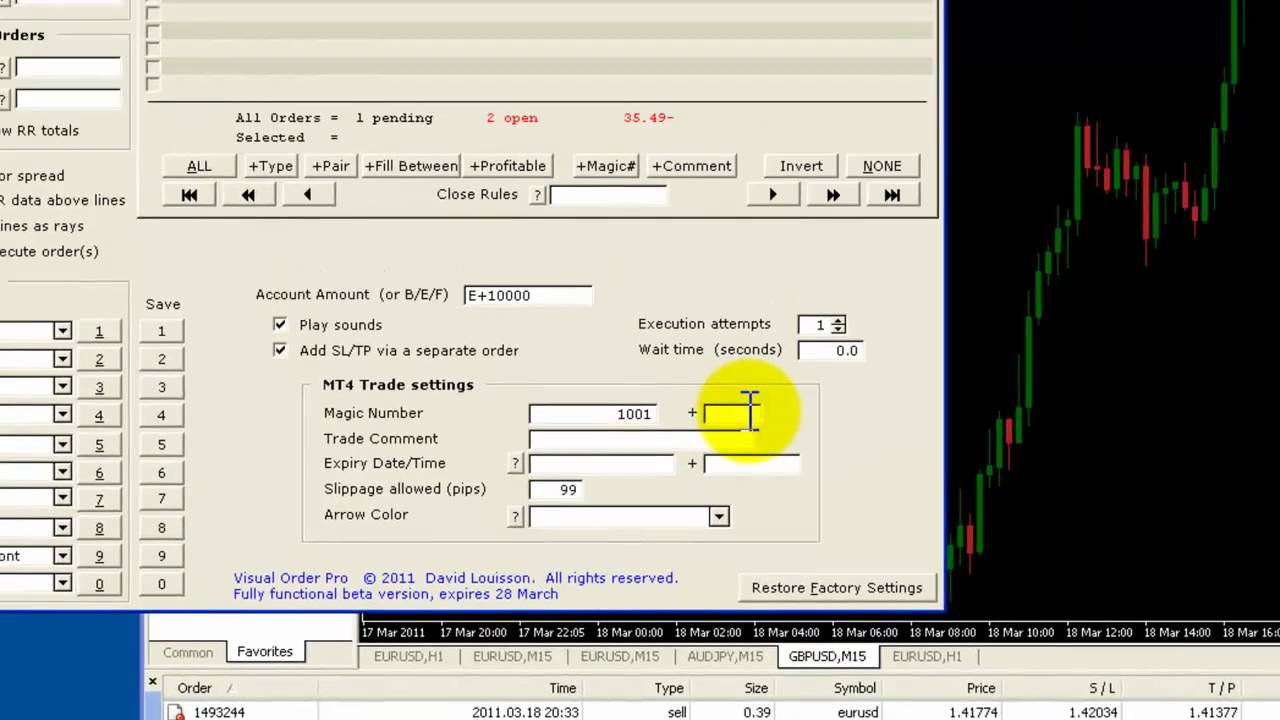Click the Order column header in terminal
Screen dimensions: 1280x720
tap(194, 688)
